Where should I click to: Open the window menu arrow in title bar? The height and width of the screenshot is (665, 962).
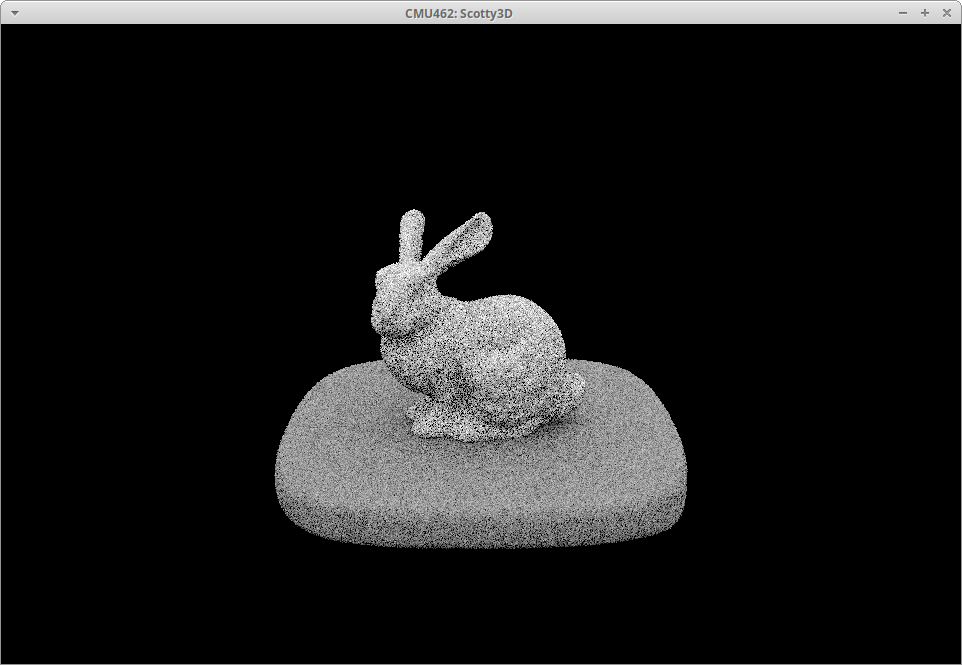coord(15,13)
